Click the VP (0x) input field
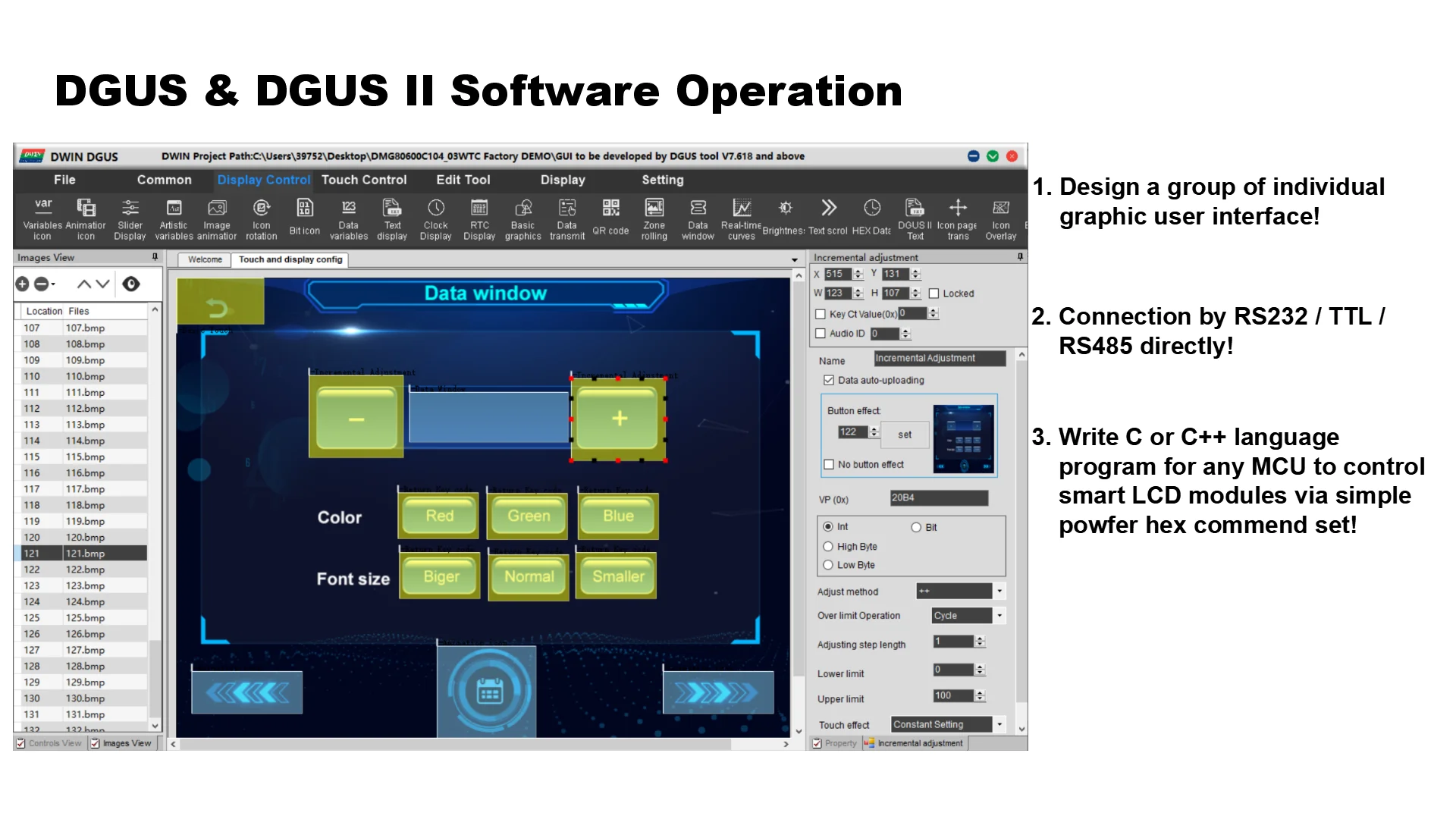 (x=939, y=498)
